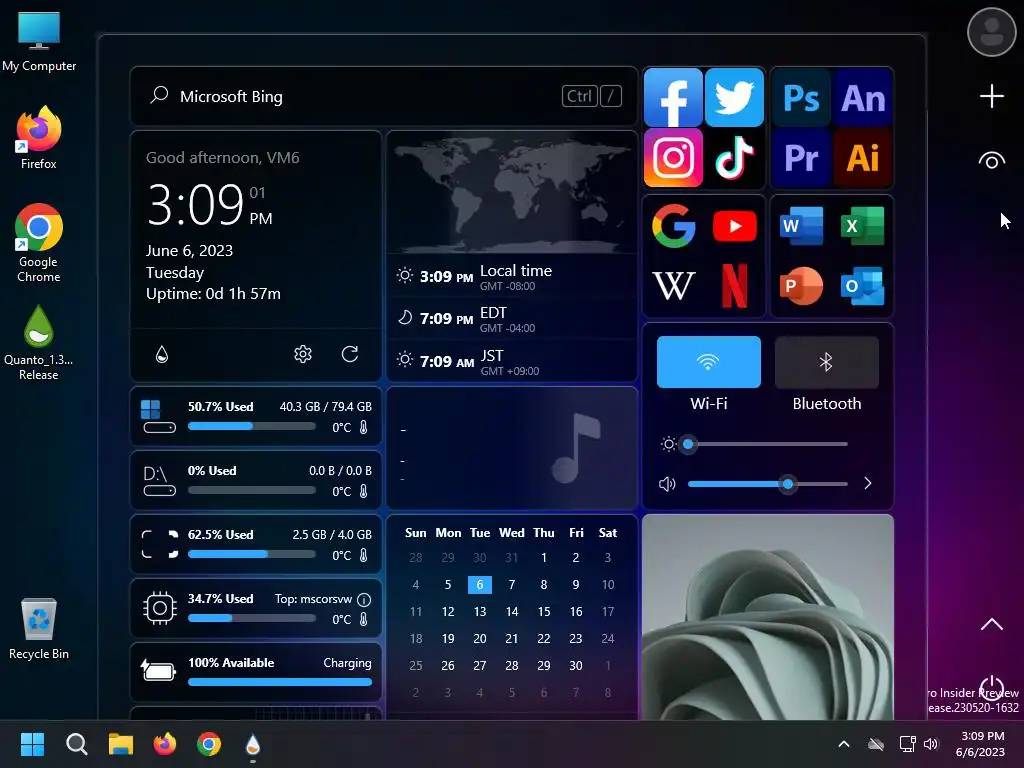Open the TikTok shortcut tile
The height and width of the screenshot is (768, 1024).
coord(735,157)
